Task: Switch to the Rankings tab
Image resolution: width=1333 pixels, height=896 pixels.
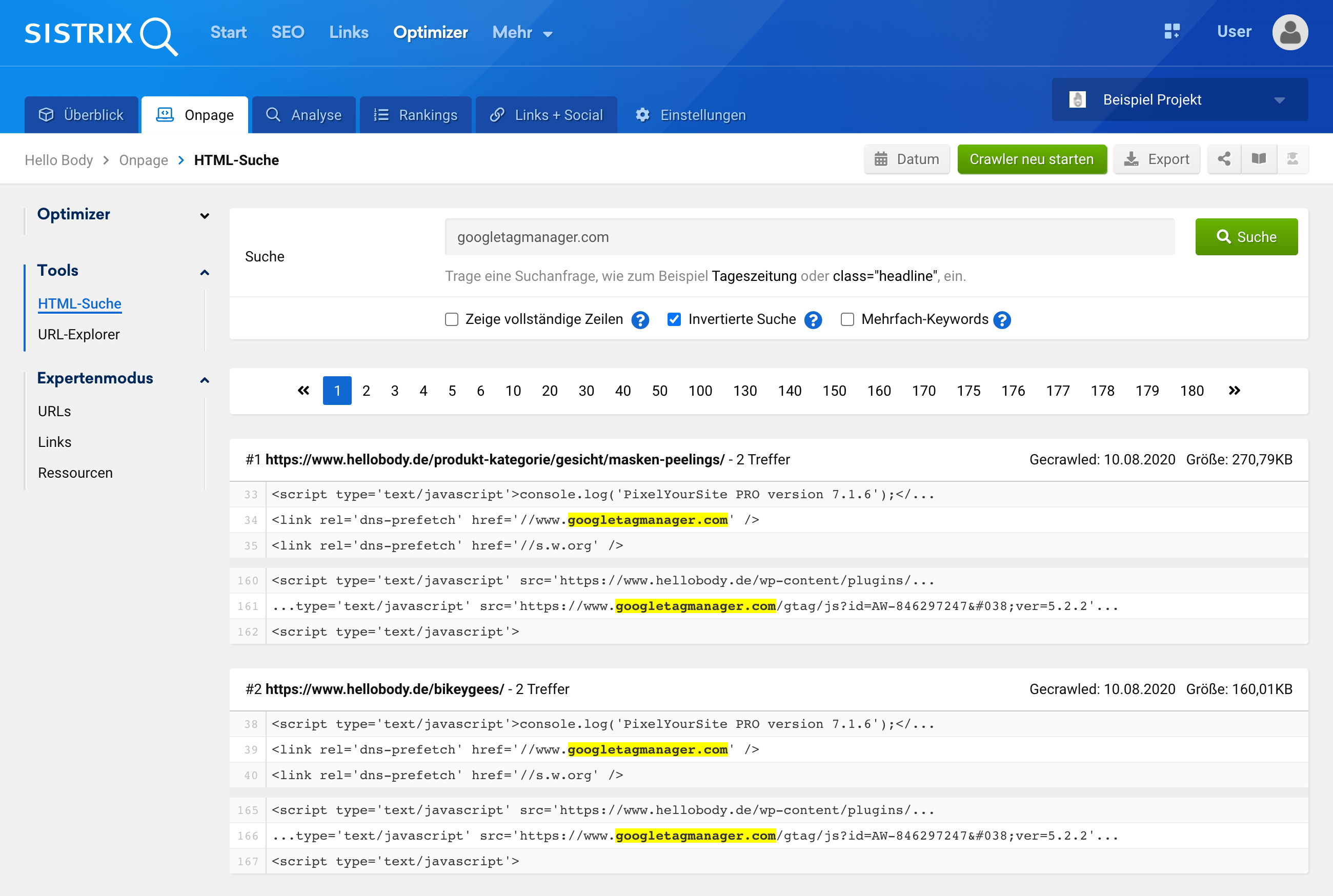Action: (x=416, y=115)
